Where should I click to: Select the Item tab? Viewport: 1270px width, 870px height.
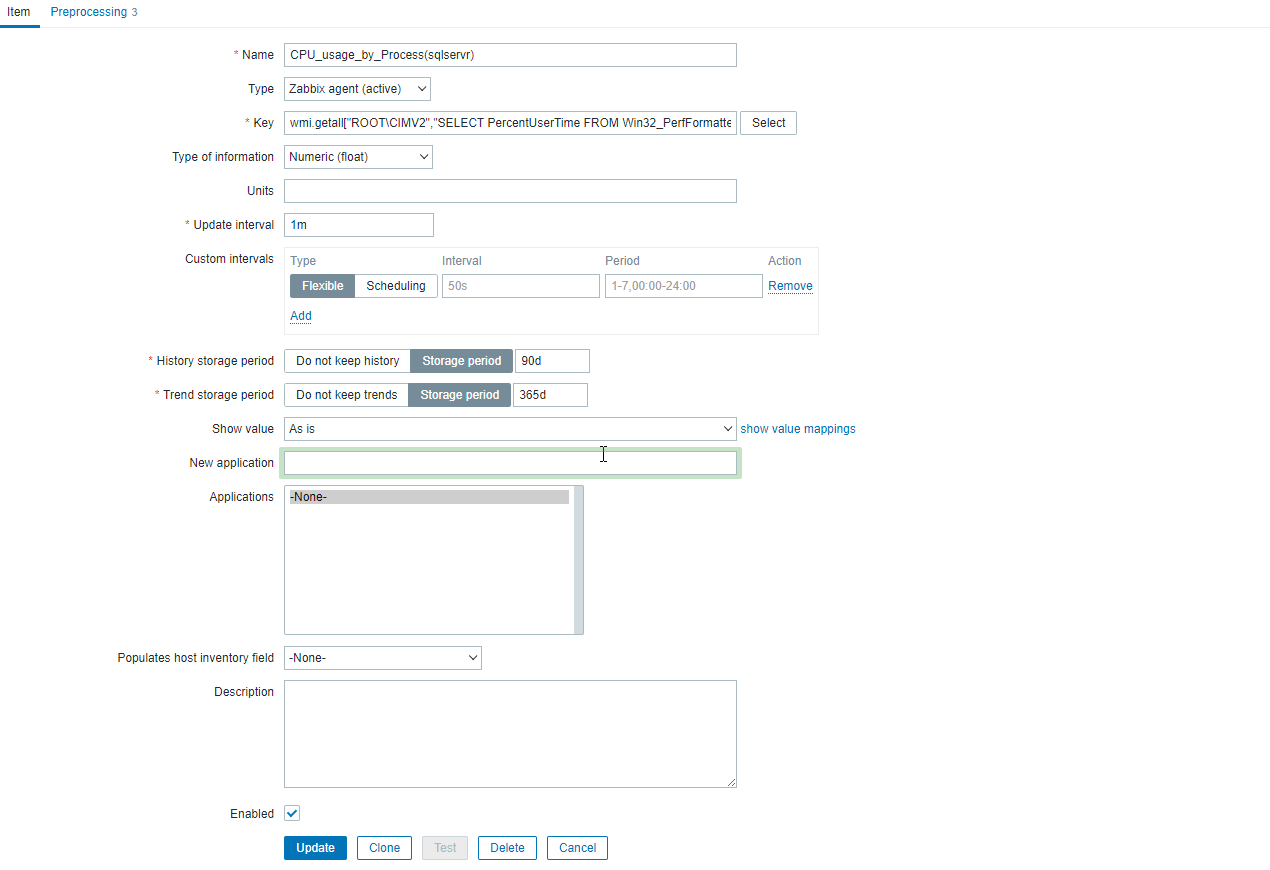[x=19, y=12]
